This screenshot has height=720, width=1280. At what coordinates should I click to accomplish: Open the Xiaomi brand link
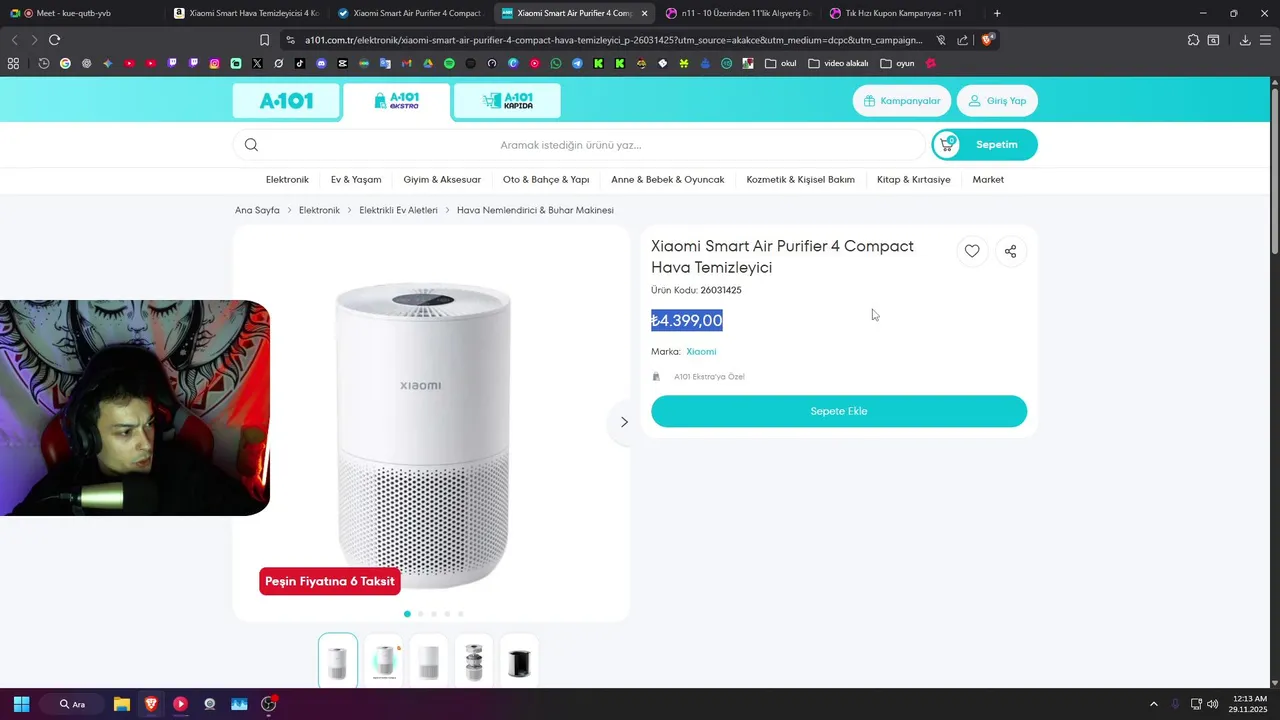pos(701,352)
